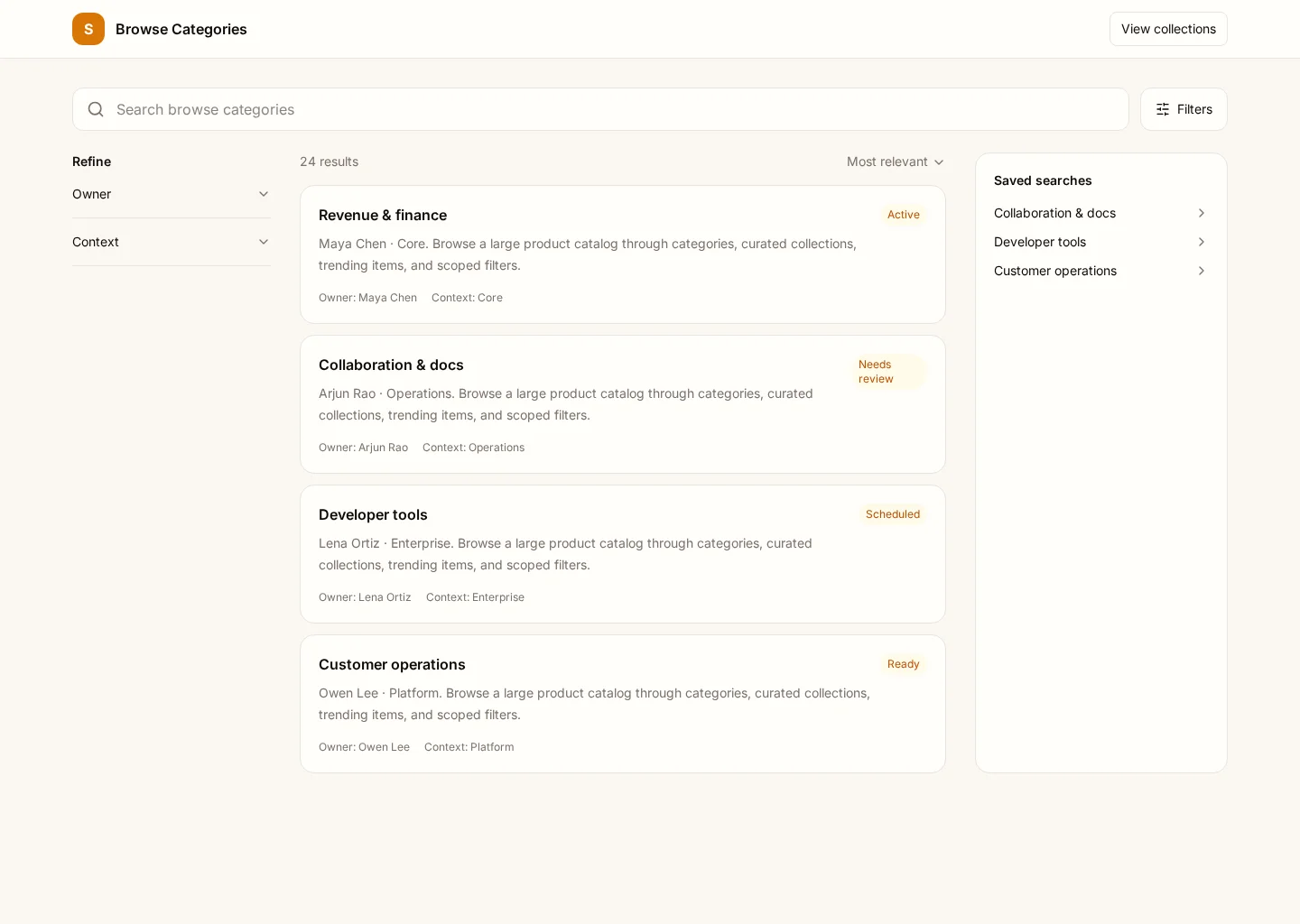Image resolution: width=1300 pixels, height=924 pixels.
Task: Select Customer operations saved search
Action: click(x=1101, y=271)
